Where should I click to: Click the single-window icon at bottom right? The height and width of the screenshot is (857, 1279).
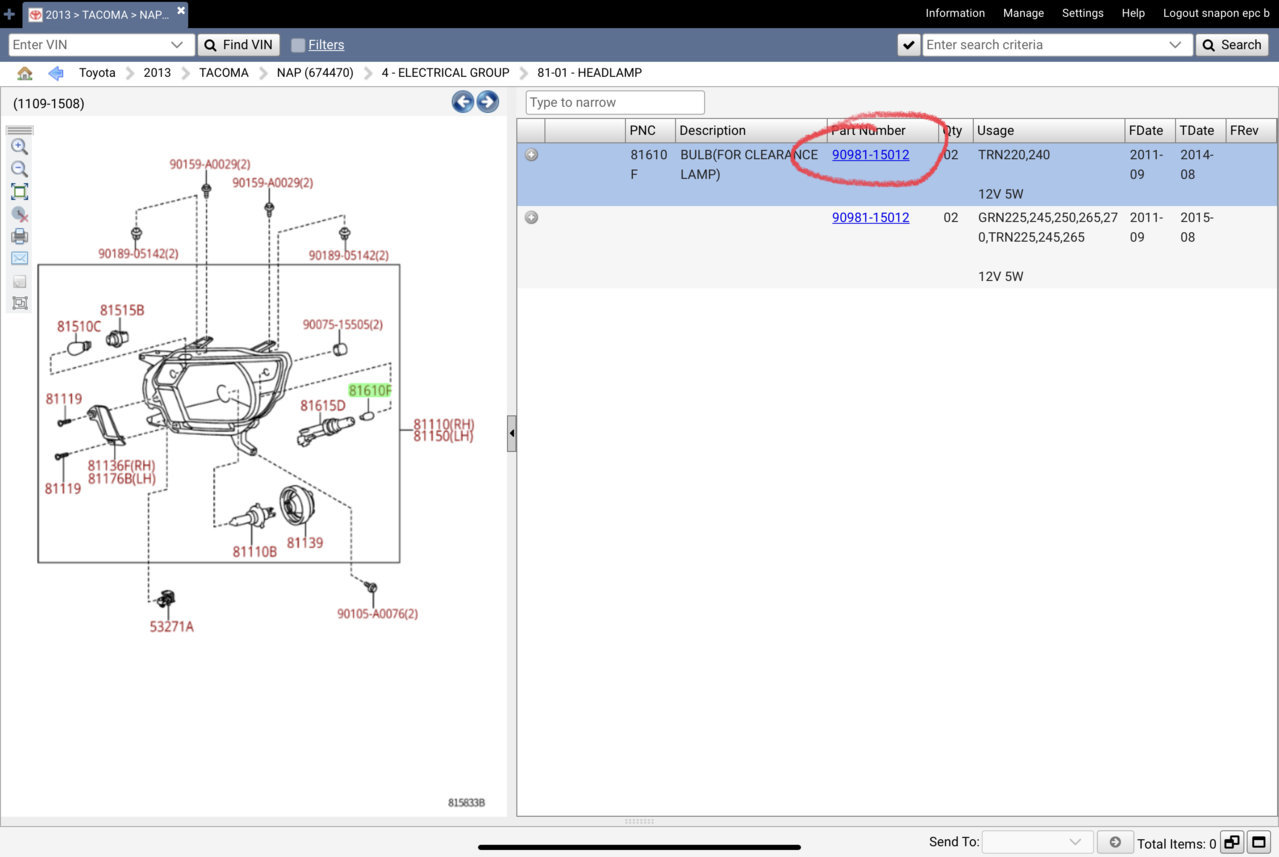click(1259, 842)
